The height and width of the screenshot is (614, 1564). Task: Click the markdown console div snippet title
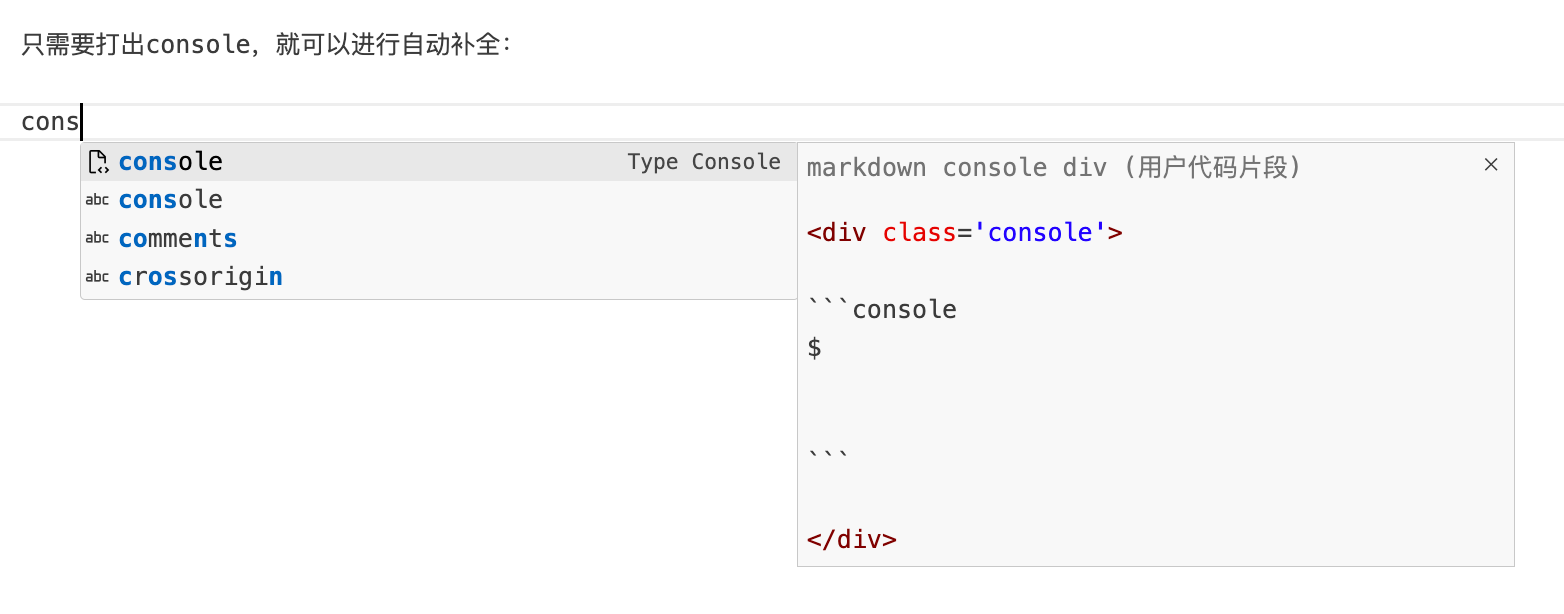pos(1054,167)
